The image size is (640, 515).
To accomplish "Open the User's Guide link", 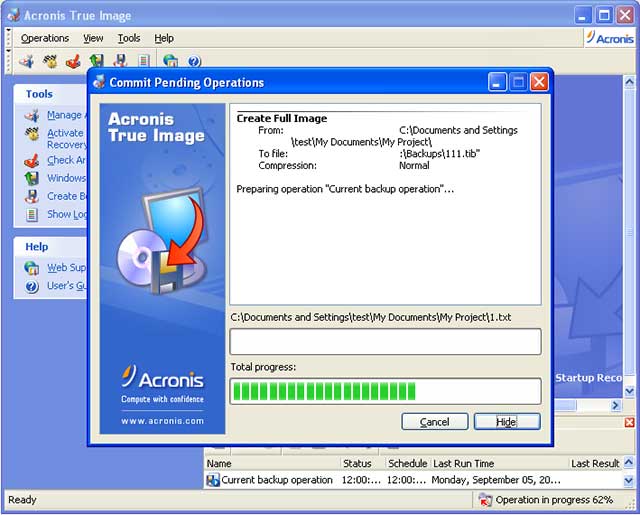I will [67, 286].
